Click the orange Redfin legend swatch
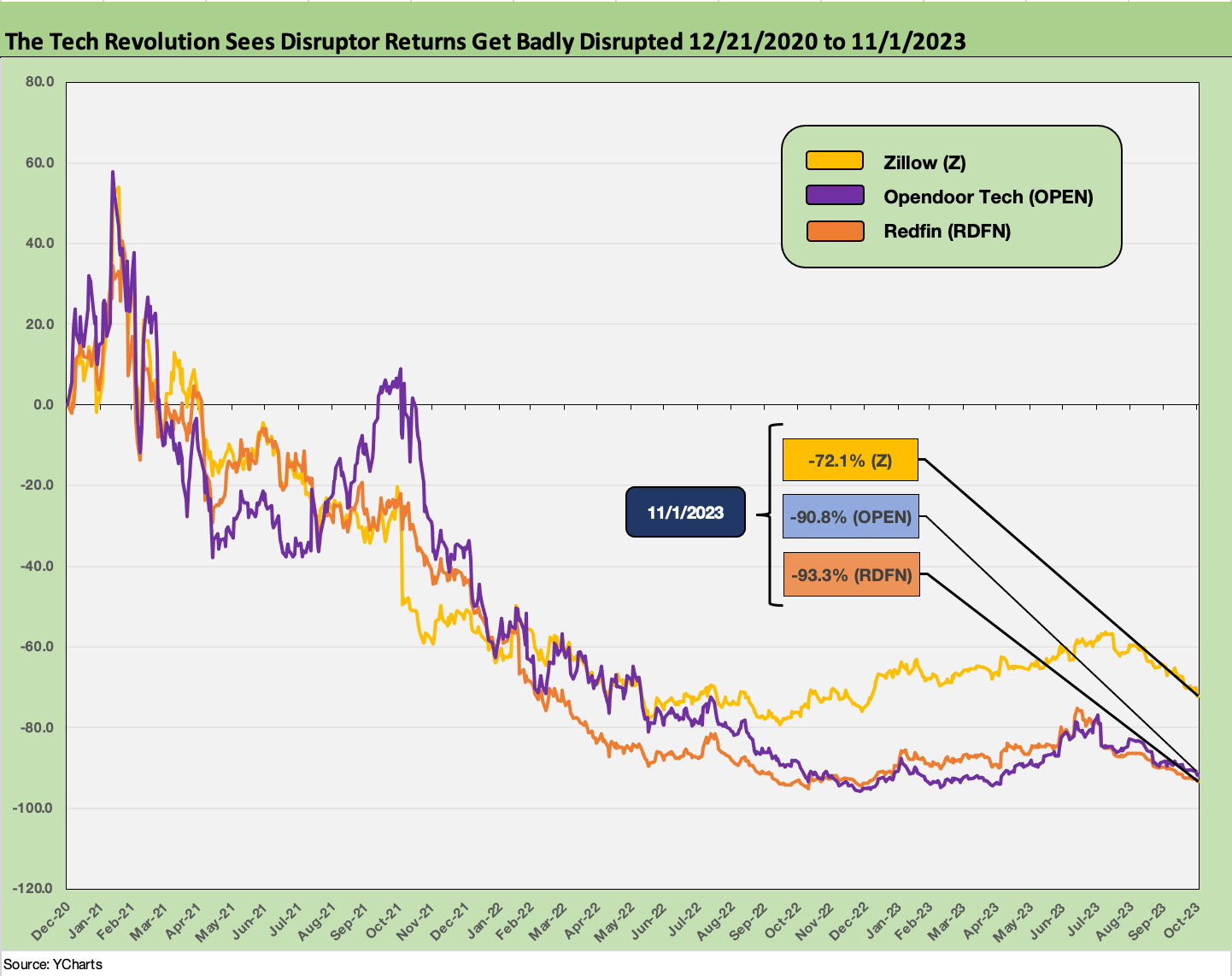This screenshot has width=1232, height=976. [x=835, y=230]
